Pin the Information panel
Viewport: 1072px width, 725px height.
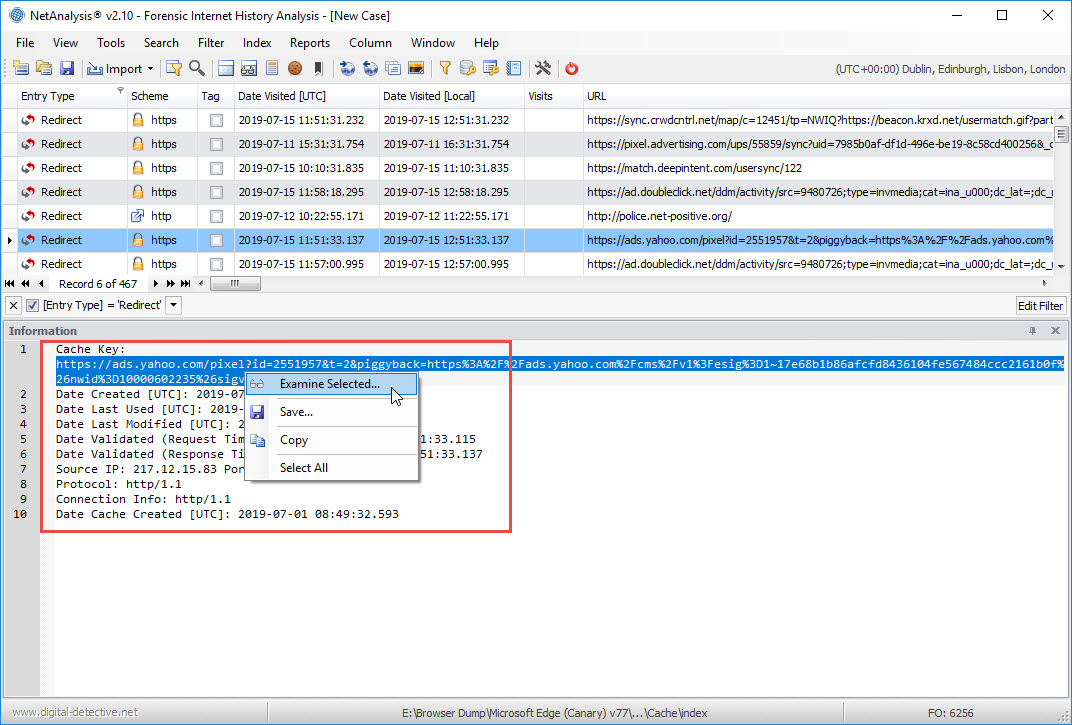1032,330
